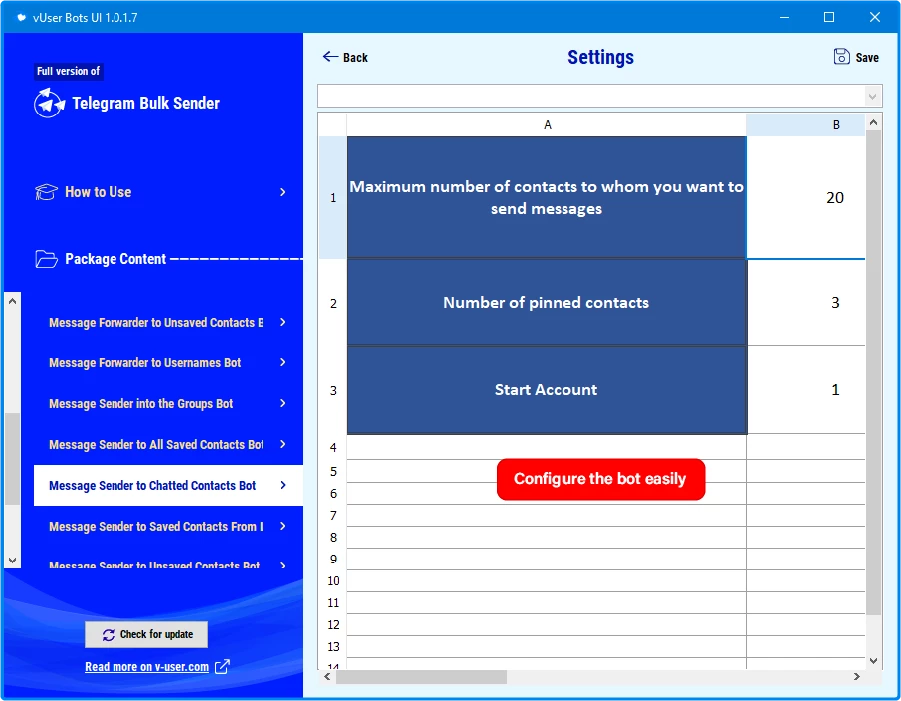The image size is (901, 701).
Task: Select Message Sender to Chatted Contacts Bot
Action: click(168, 486)
